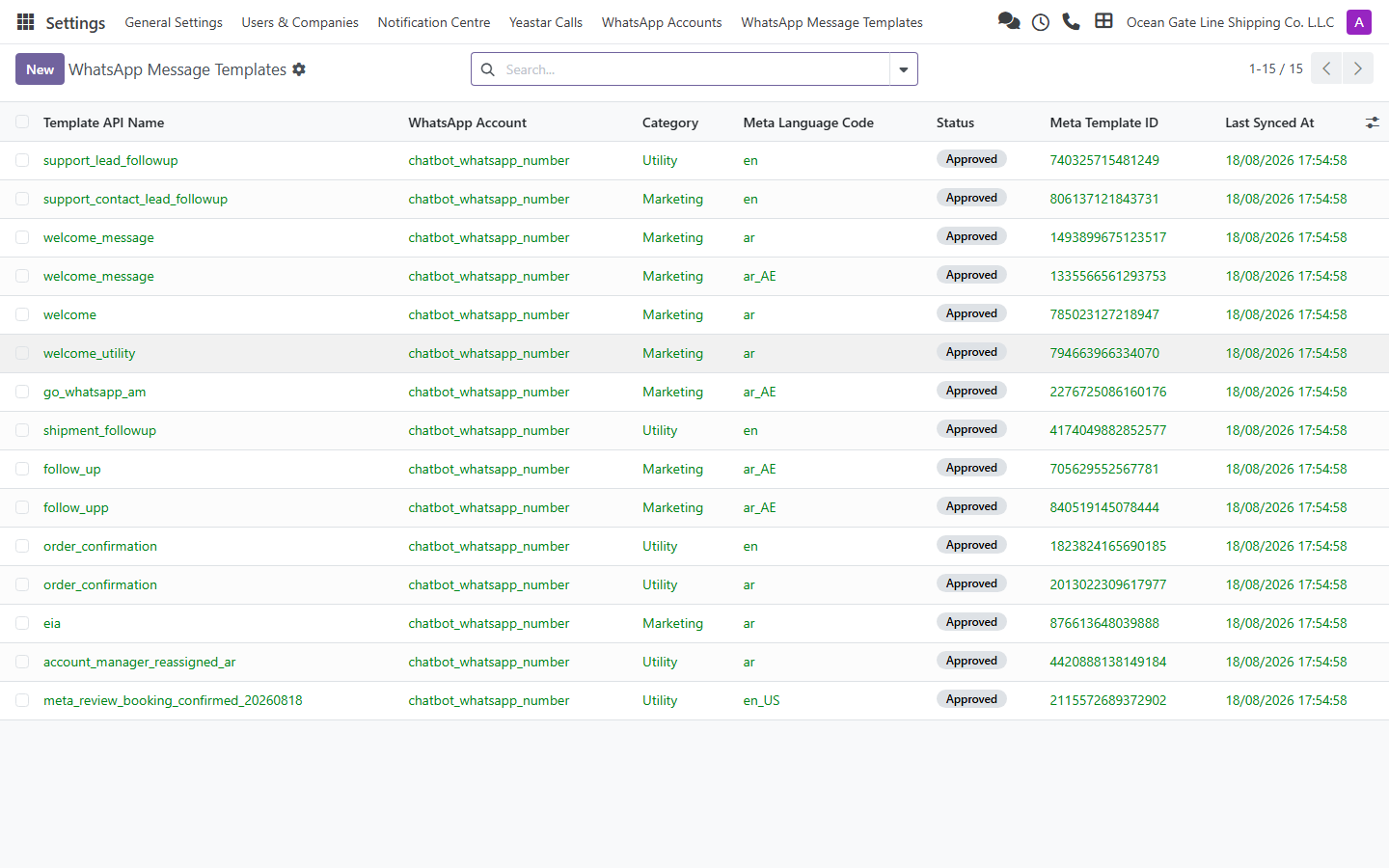This screenshot has width=1389, height=868.
Task: Click Meta Template ID 2013022309617977
Action: pyautogui.click(x=1108, y=584)
